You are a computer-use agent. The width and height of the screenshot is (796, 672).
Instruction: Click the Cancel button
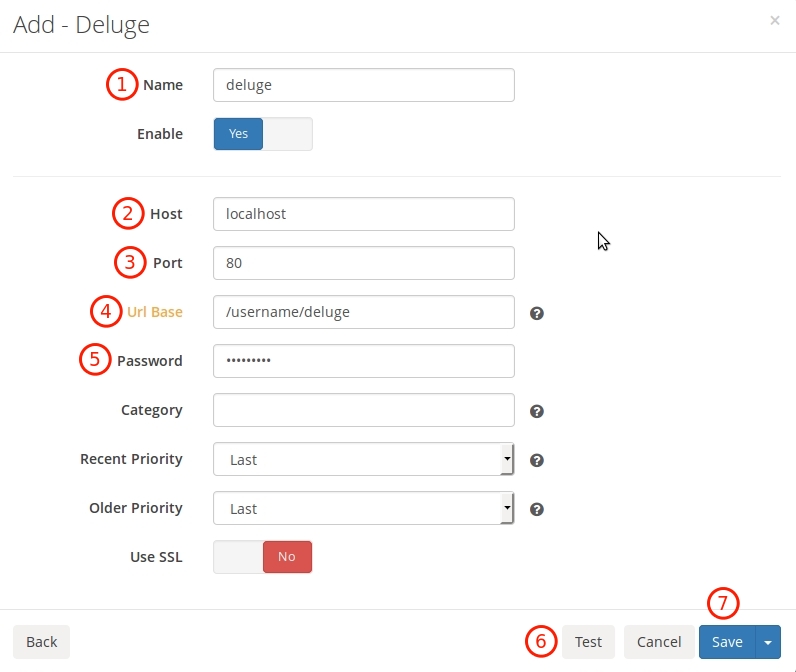point(658,642)
